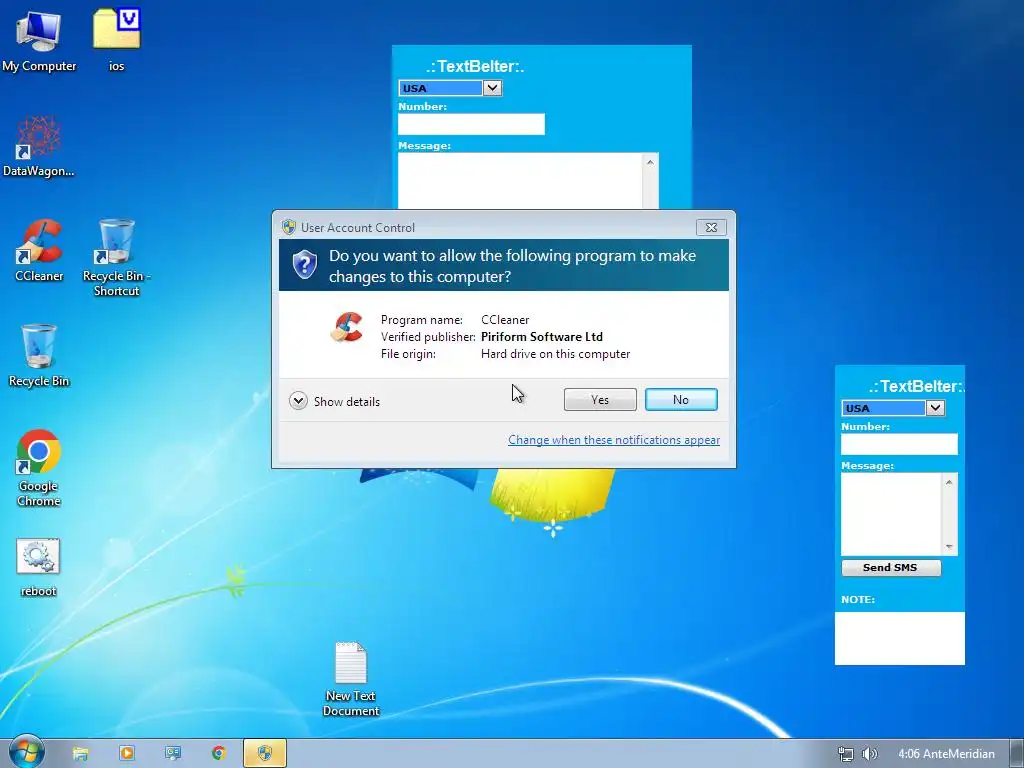Click the shield icon in the UAC title bar
The image size is (1024, 768).
289,227
